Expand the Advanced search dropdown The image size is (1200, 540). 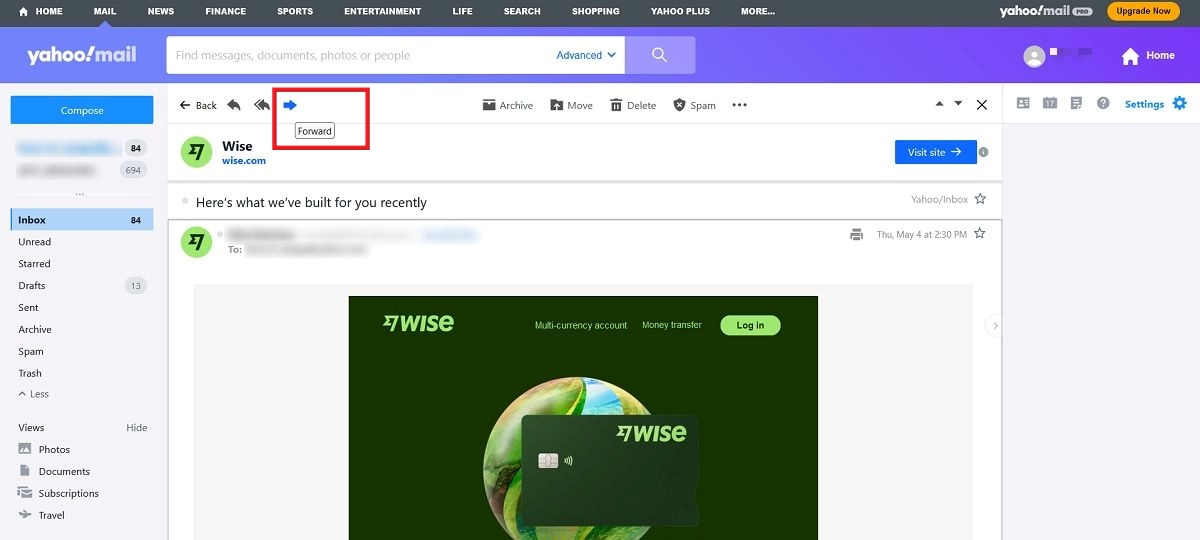pos(586,55)
